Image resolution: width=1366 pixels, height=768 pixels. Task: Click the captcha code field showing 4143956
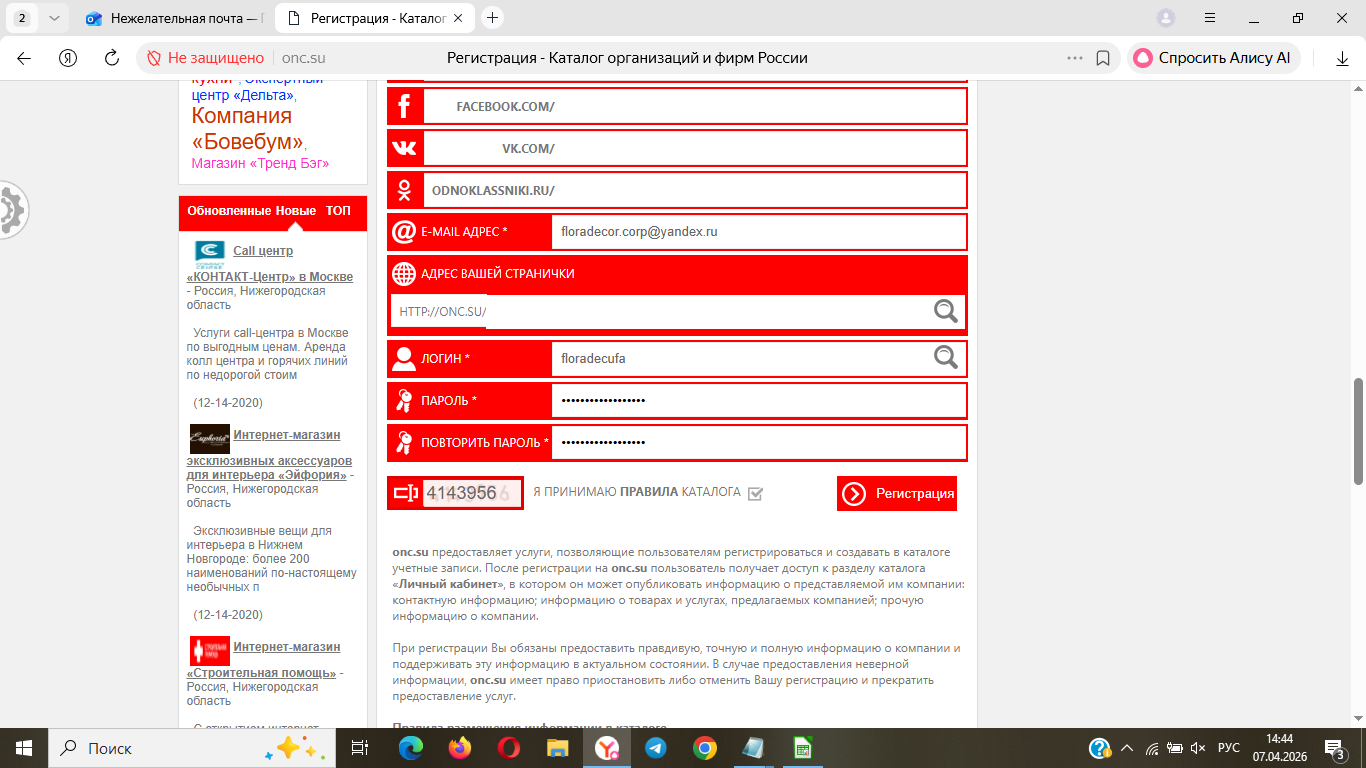point(472,493)
